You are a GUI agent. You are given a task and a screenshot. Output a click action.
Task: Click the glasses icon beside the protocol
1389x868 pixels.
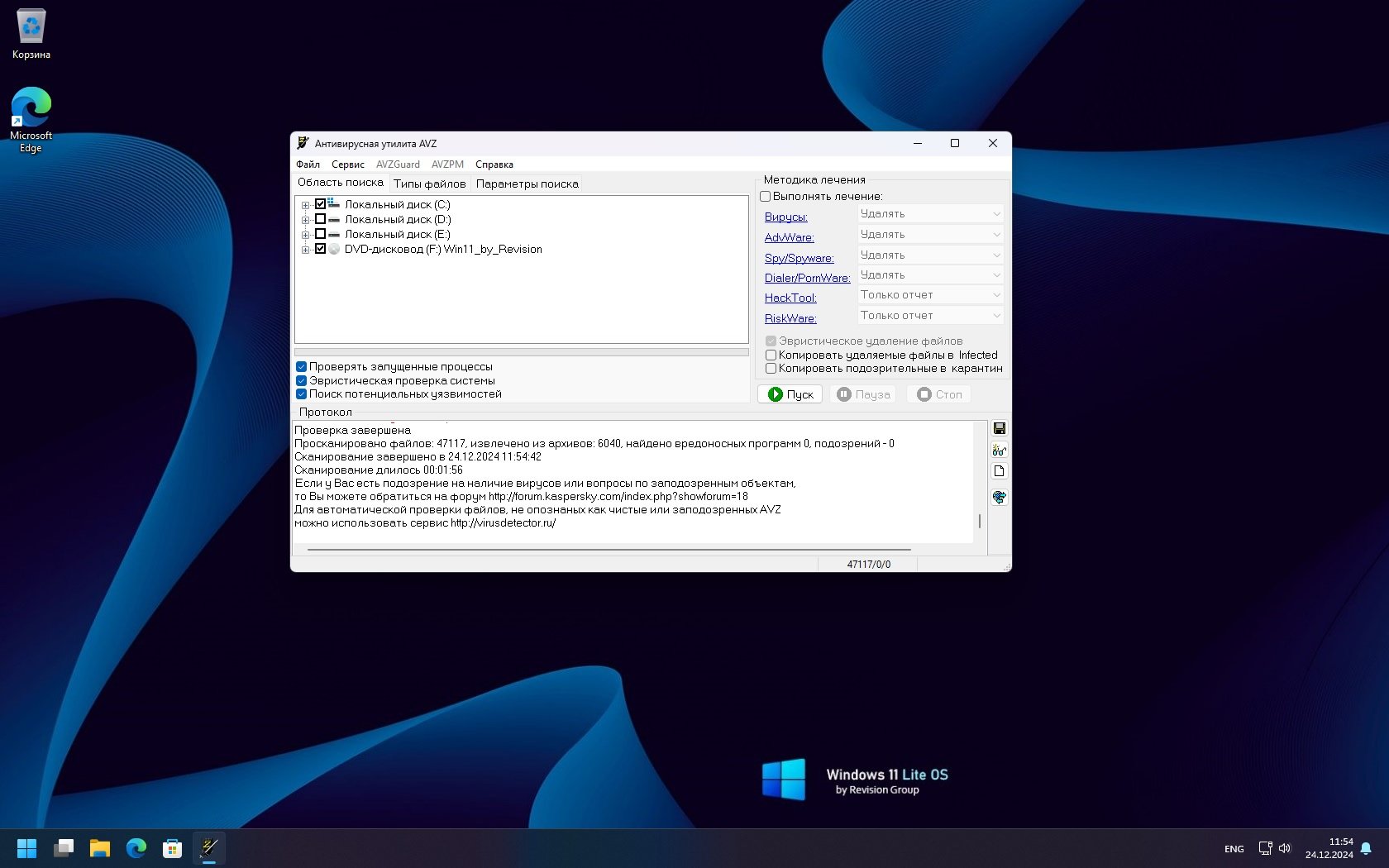(x=999, y=450)
